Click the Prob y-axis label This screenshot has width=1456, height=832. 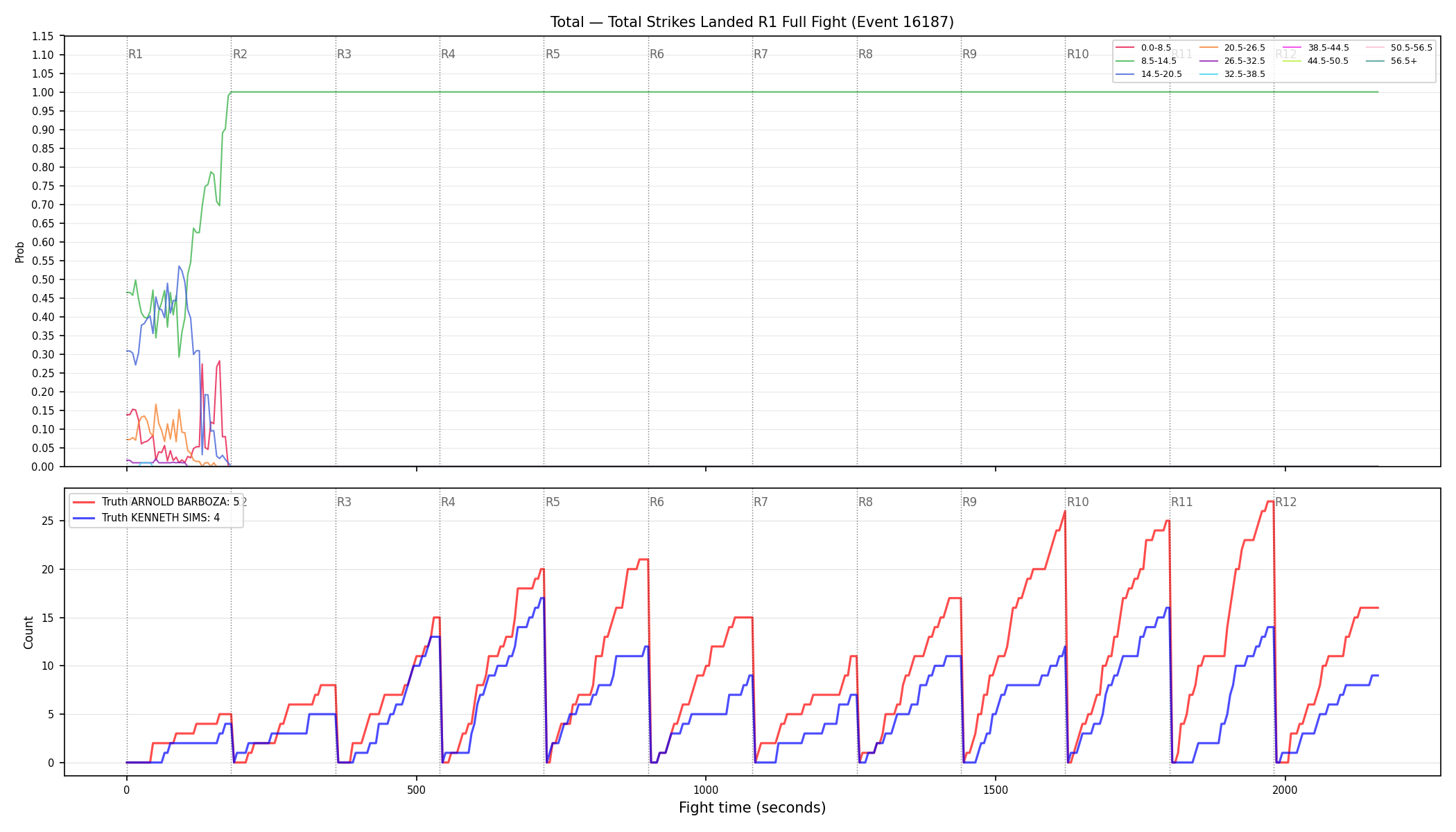pos(19,252)
